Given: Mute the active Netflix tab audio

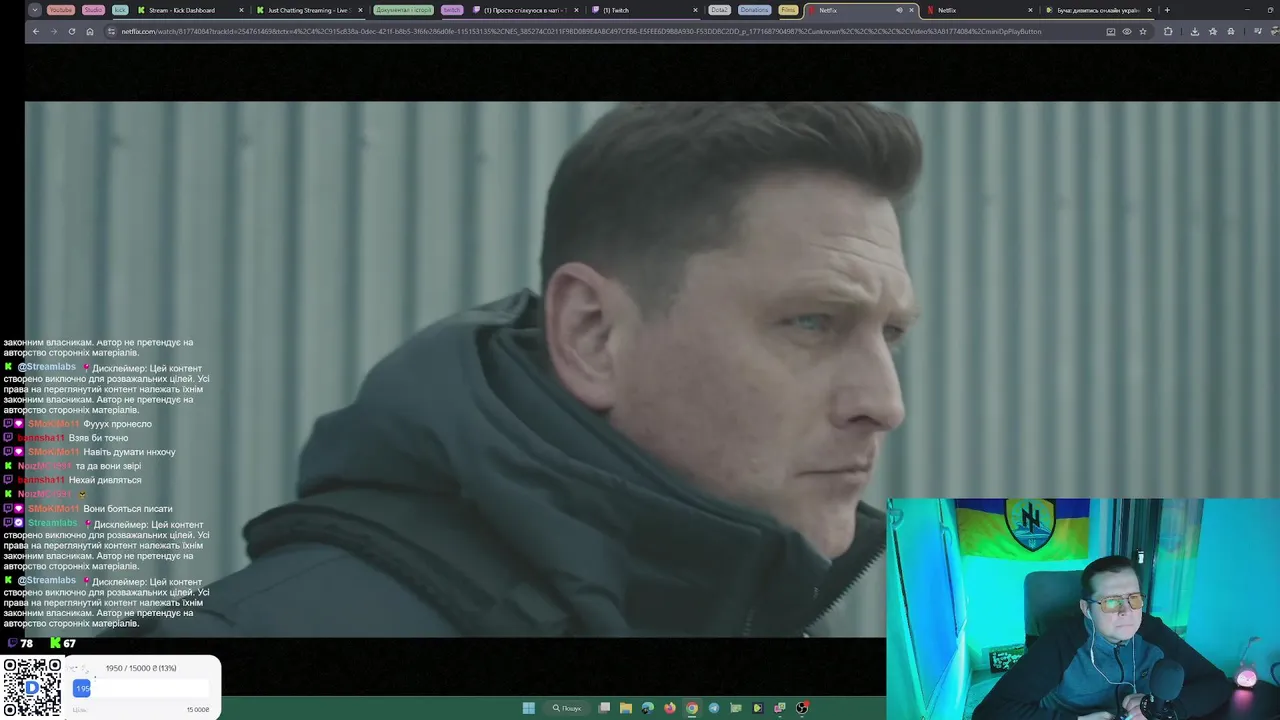Looking at the screenshot, I should pos(899,10).
